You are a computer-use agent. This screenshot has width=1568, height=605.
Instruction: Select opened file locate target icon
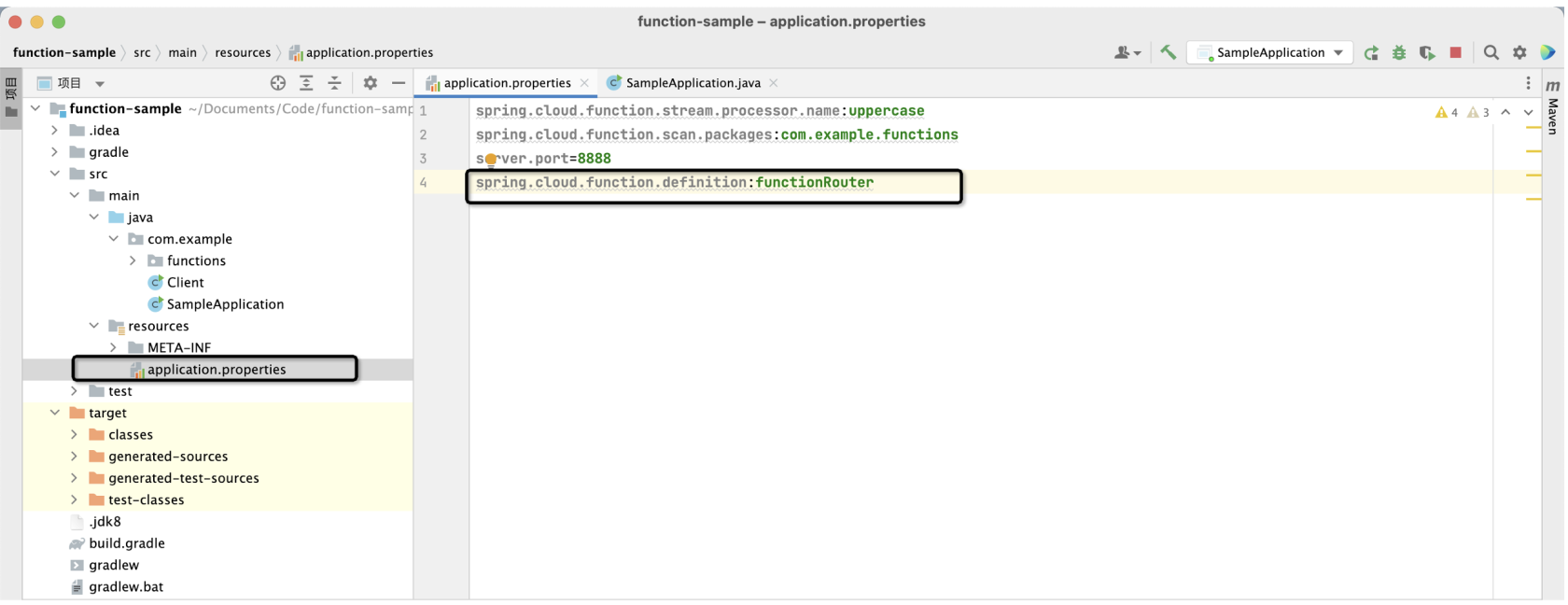point(278,83)
